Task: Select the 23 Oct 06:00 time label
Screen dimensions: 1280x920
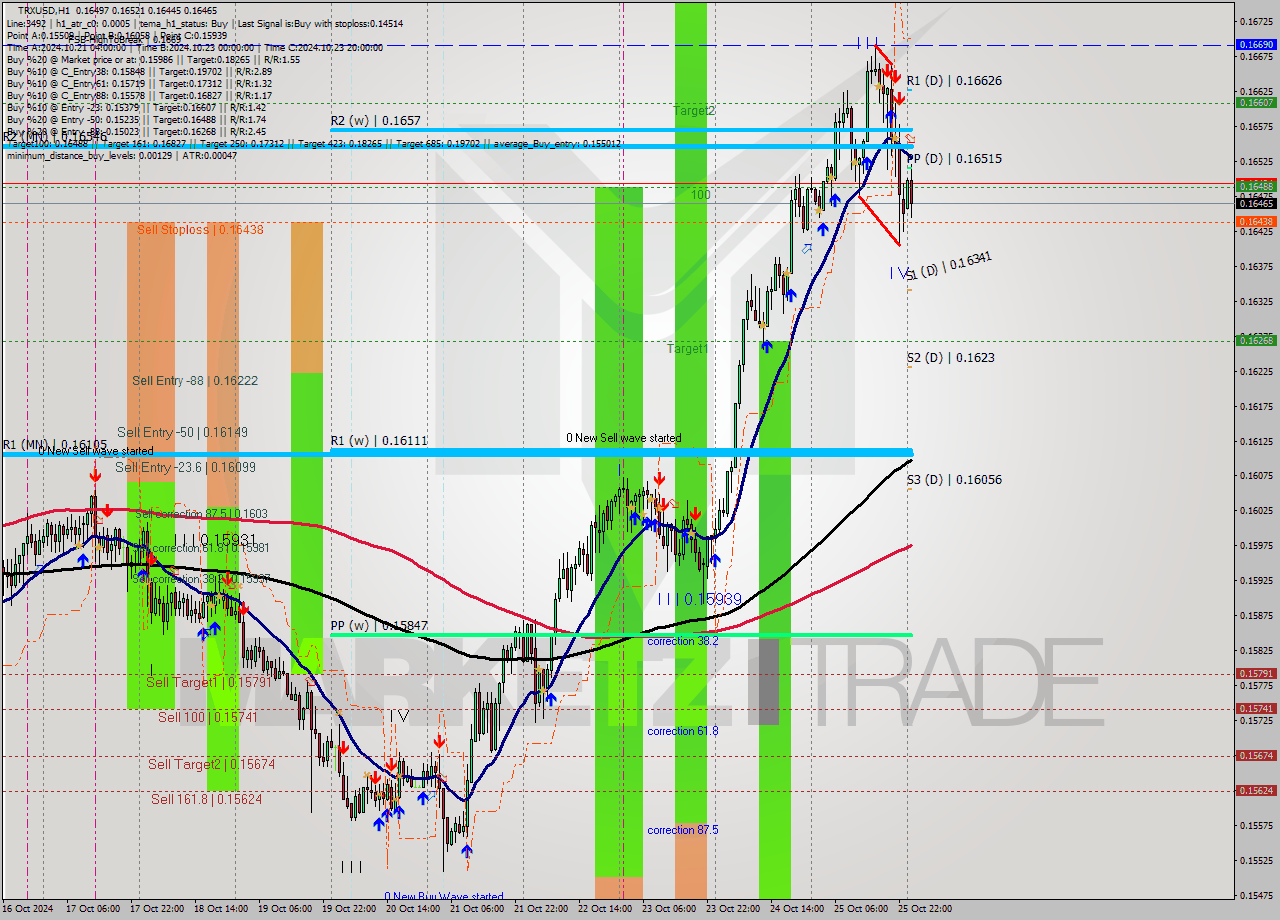Action: [x=671, y=909]
